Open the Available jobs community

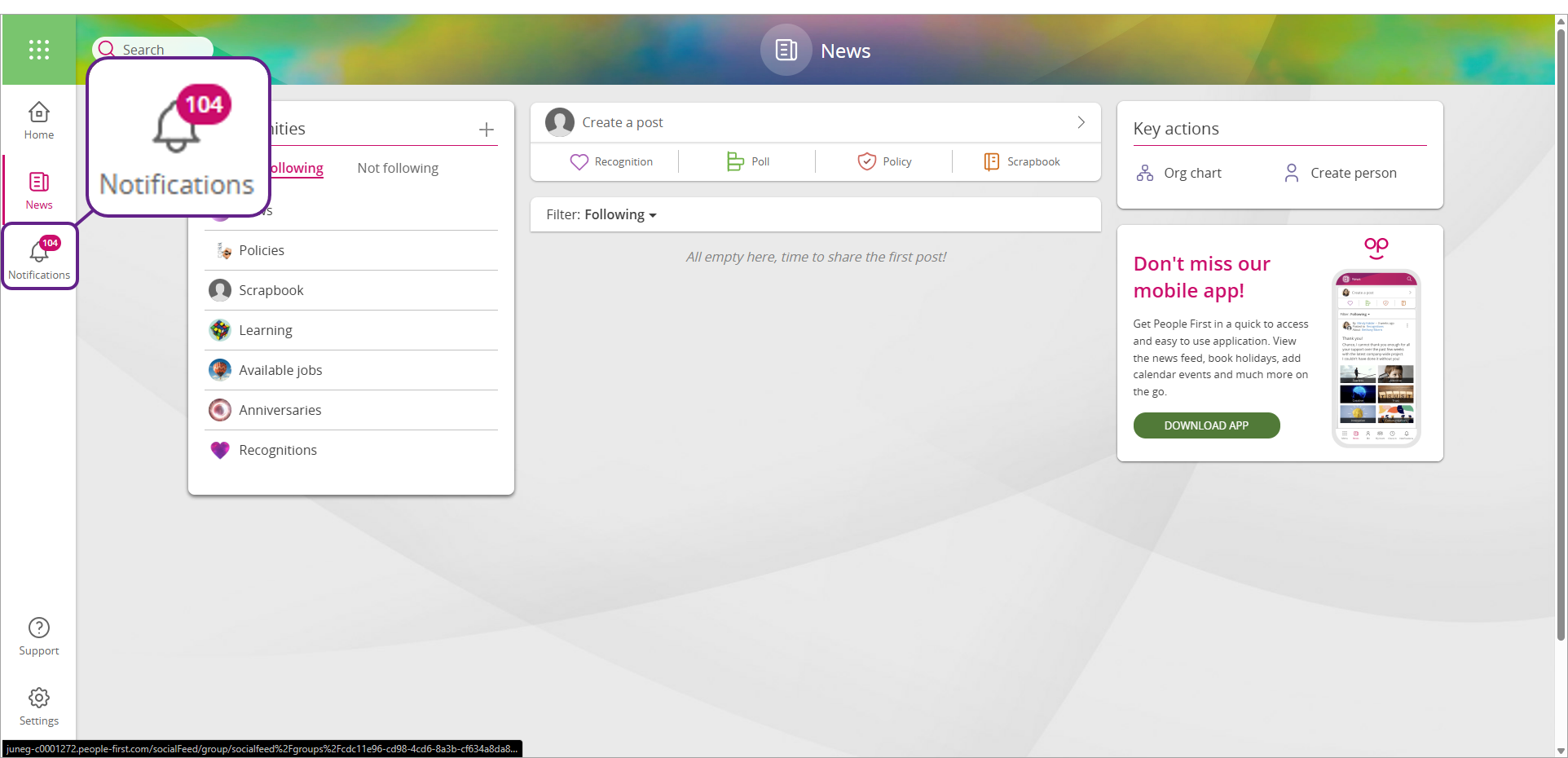(280, 371)
